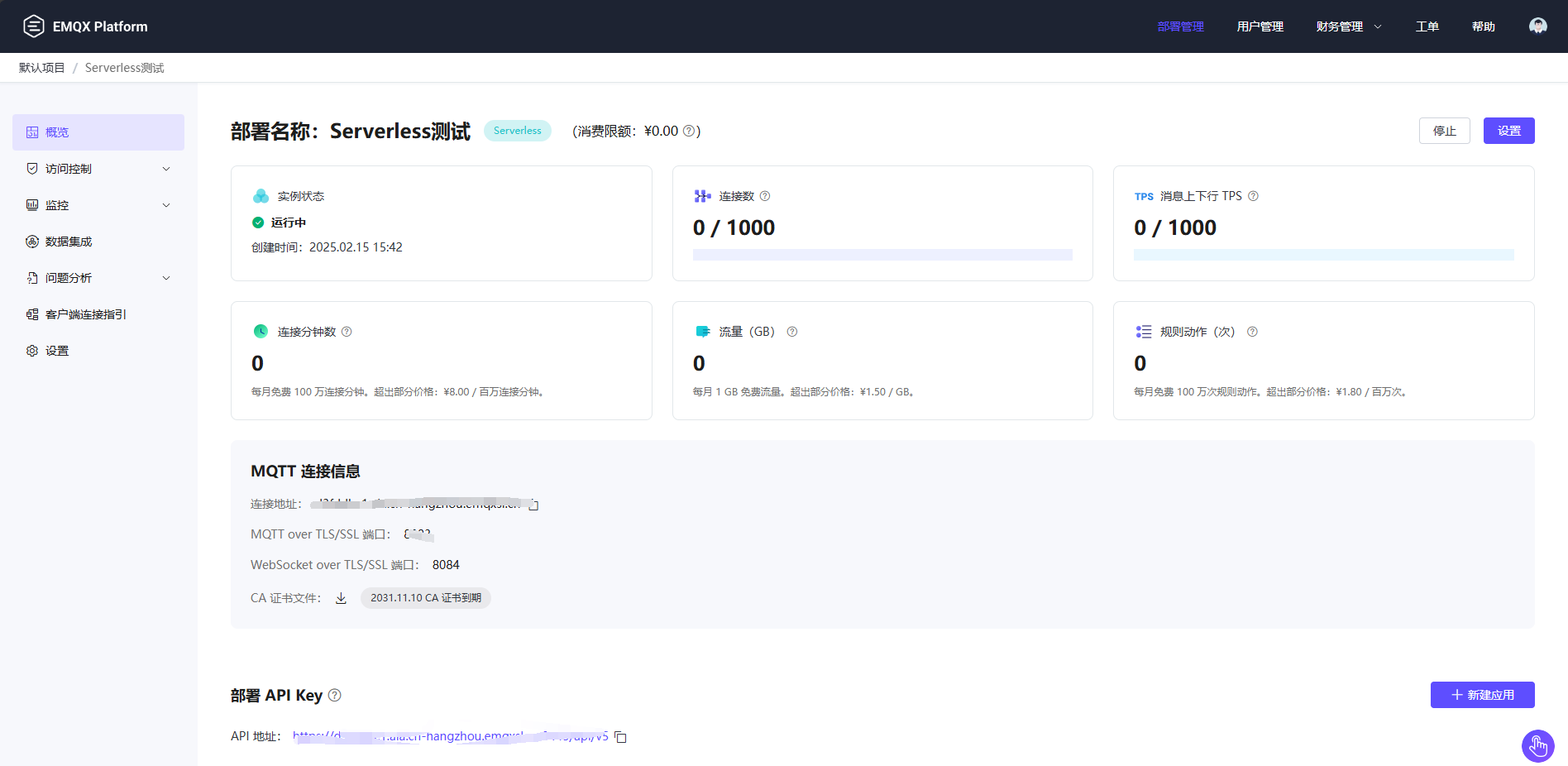
Task: Go to 用户管理 in top navigation
Action: (1260, 26)
